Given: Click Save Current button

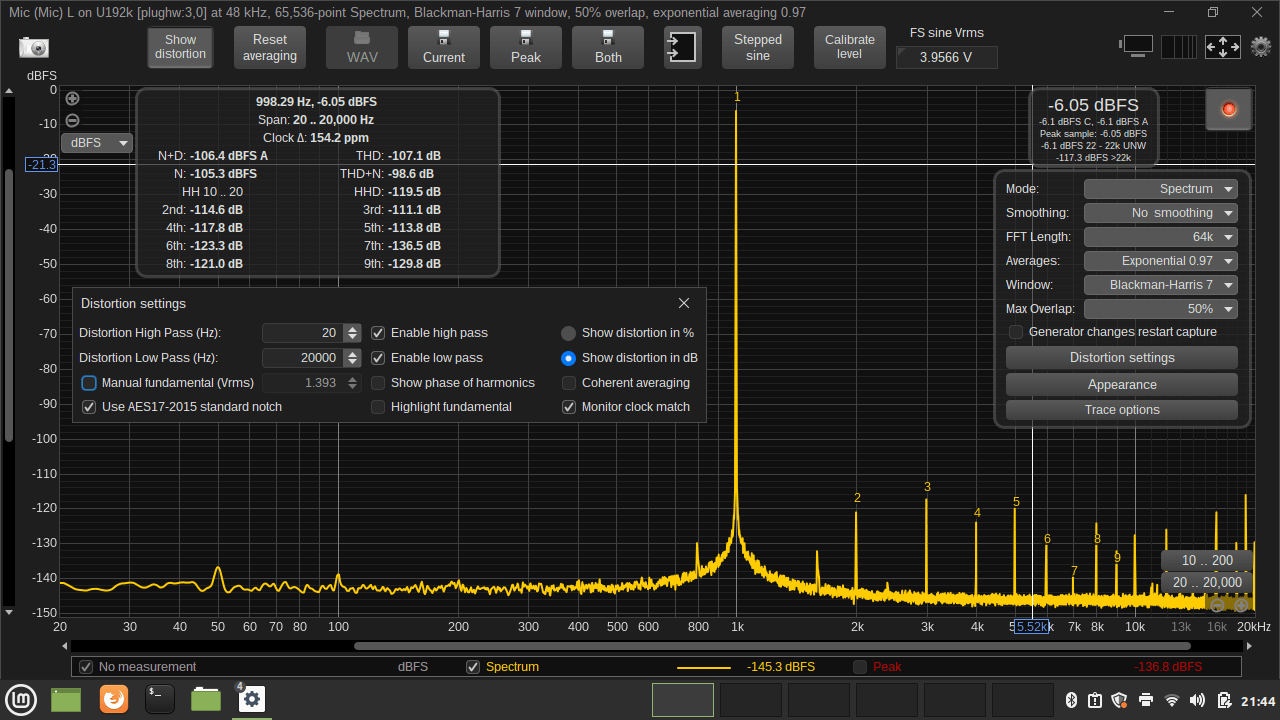Looking at the screenshot, I should click(x=444, y=47).
